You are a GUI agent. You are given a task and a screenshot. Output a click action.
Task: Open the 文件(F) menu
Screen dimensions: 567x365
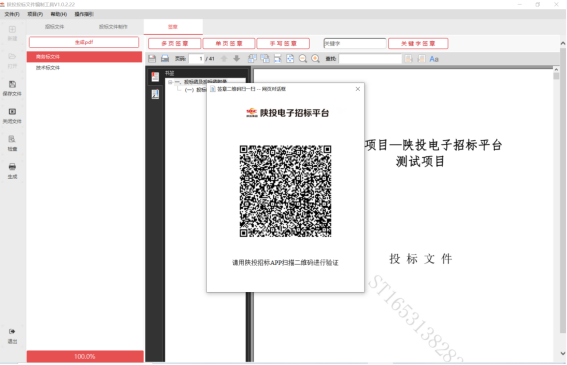pyautogui.click(x=12, y=14)
